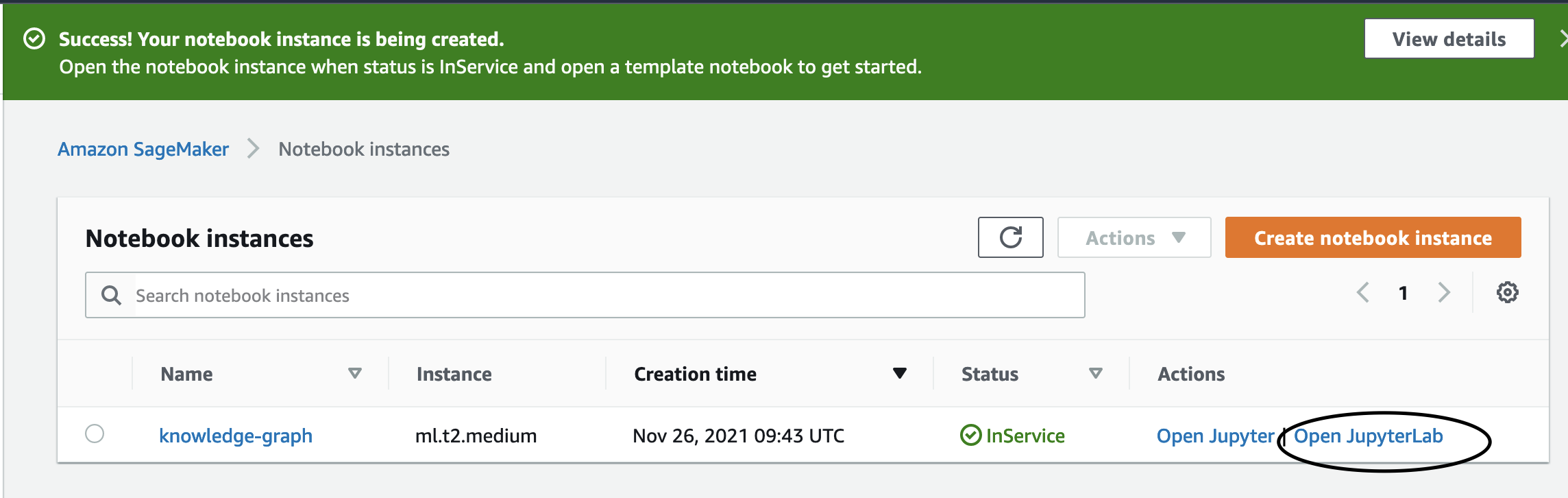Sort by Name column arrow

(354, 373)
